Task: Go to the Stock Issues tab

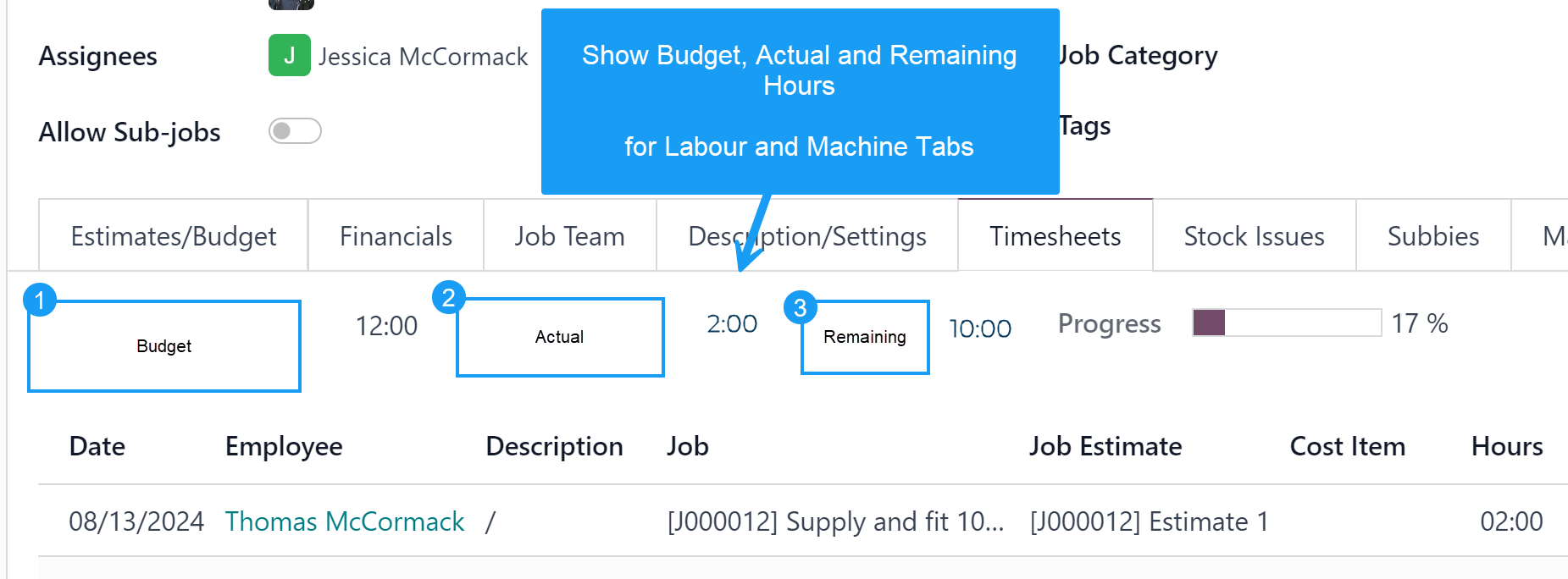Action: pyautogui.click(x=1254, y=236)
